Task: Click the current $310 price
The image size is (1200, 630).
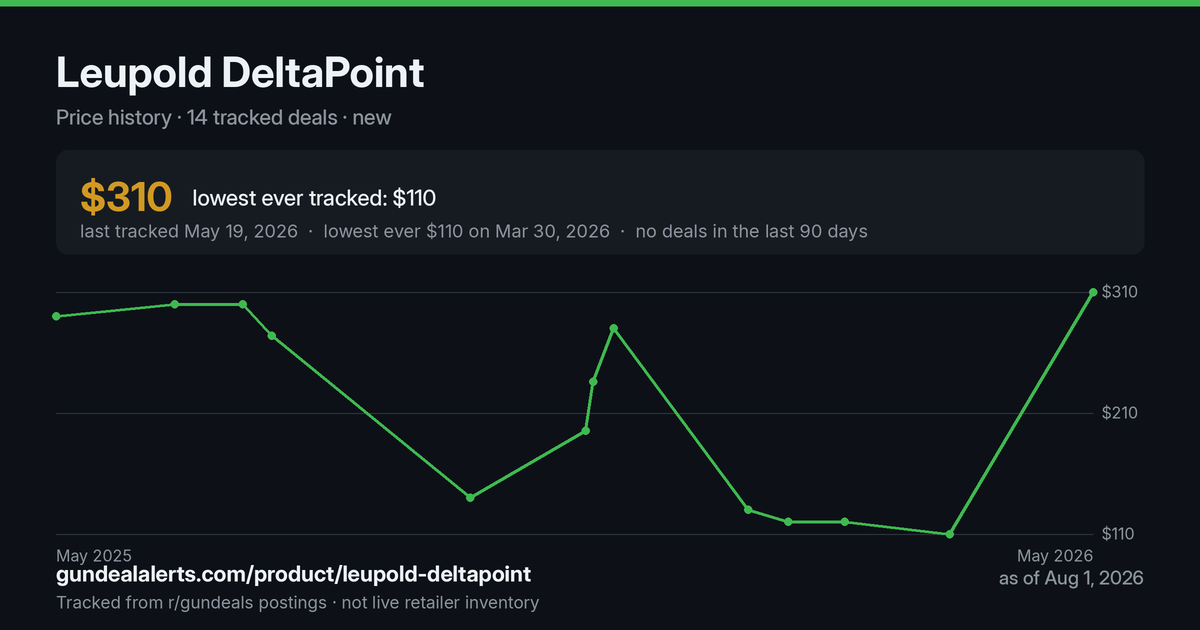Action: (x=126, y=198)
